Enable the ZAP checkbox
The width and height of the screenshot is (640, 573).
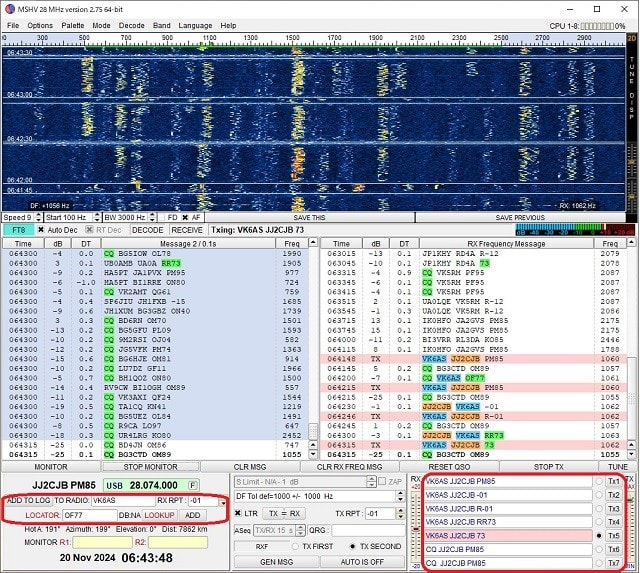pos(382,482)
